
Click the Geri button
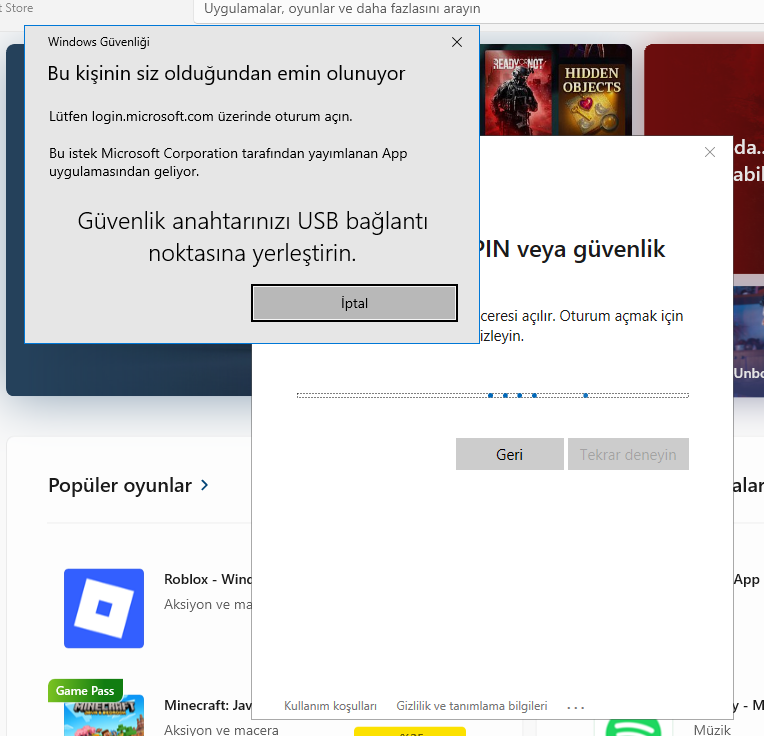pyautogui.click(x=510, y=454)
